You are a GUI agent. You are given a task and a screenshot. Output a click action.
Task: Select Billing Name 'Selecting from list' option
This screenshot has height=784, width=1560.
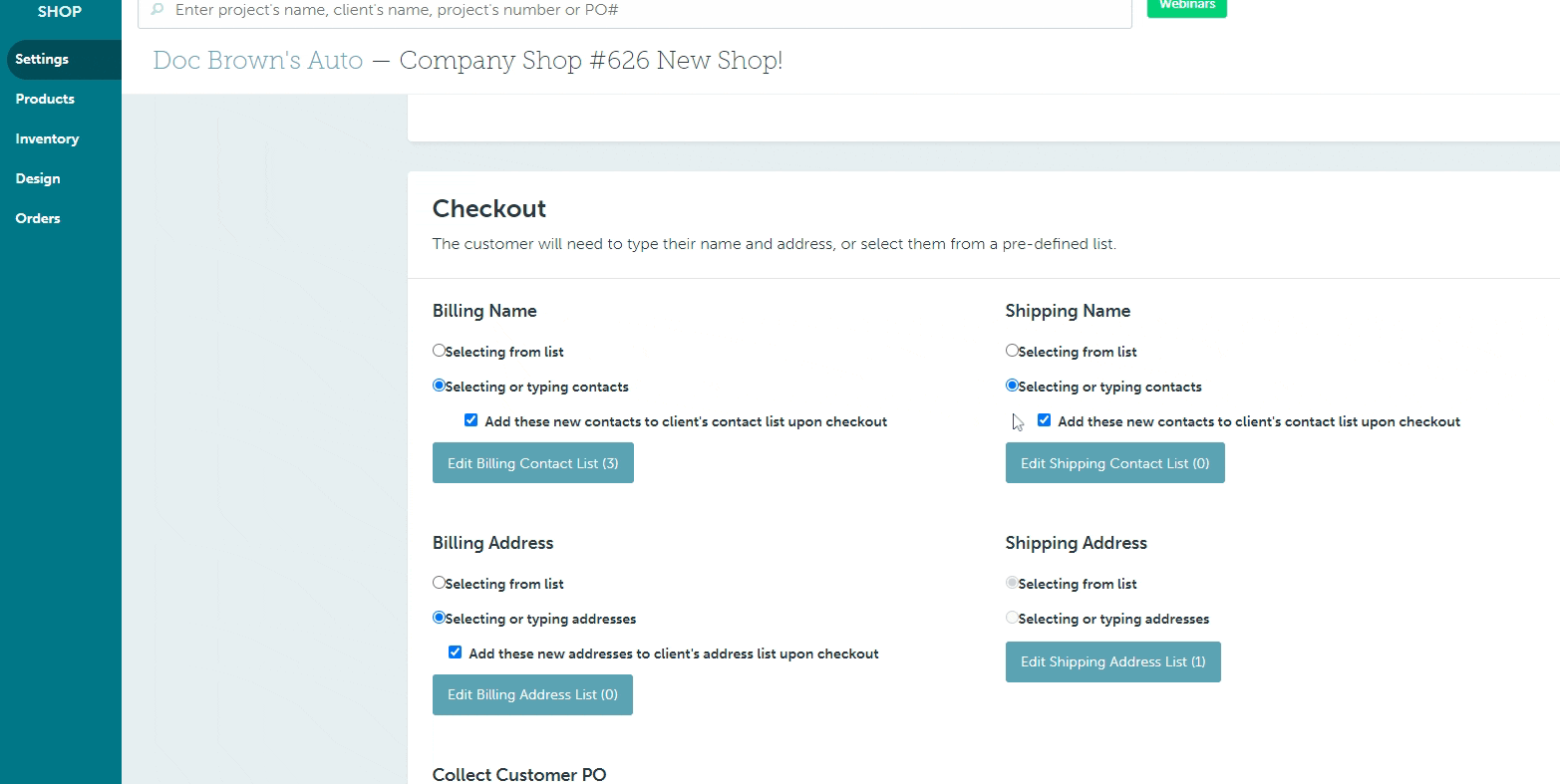click(439, 351)
